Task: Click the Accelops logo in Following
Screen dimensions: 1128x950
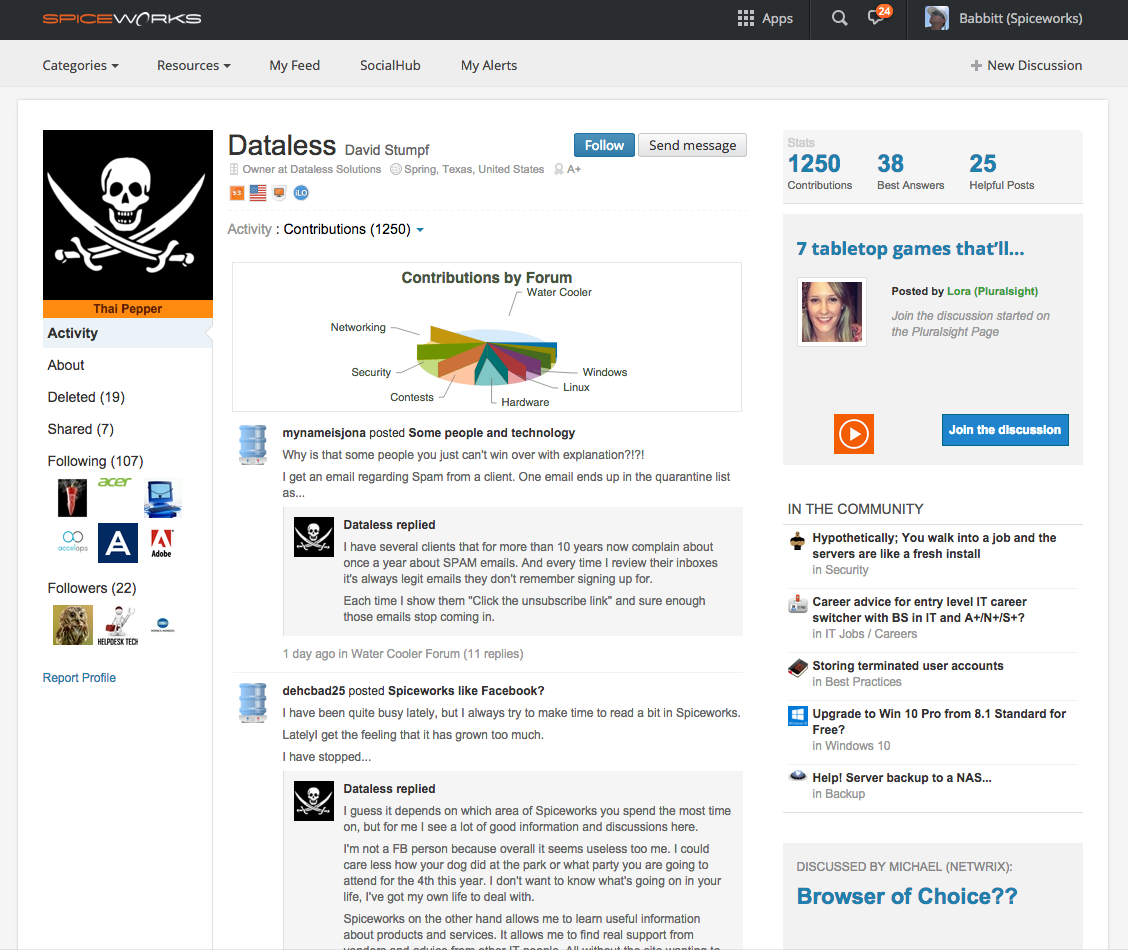Action: click(73, 541)
